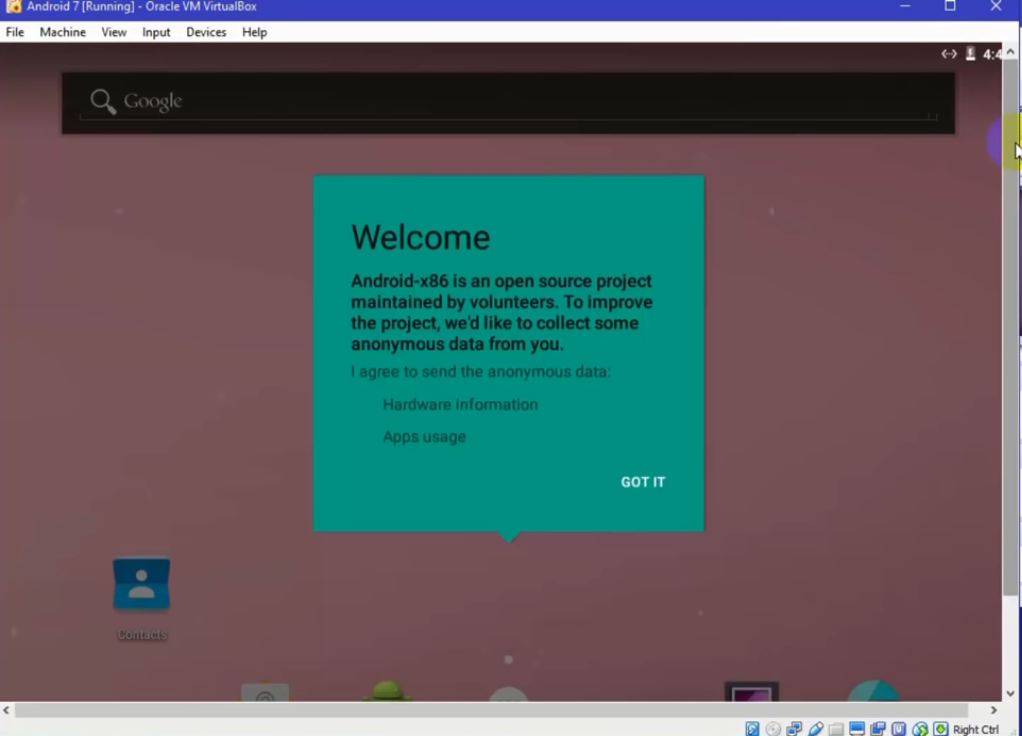The image size is (1022, 736).
Task: Click the 'I agree to send the anonymous data' text
Action: [x=480, y=372]
